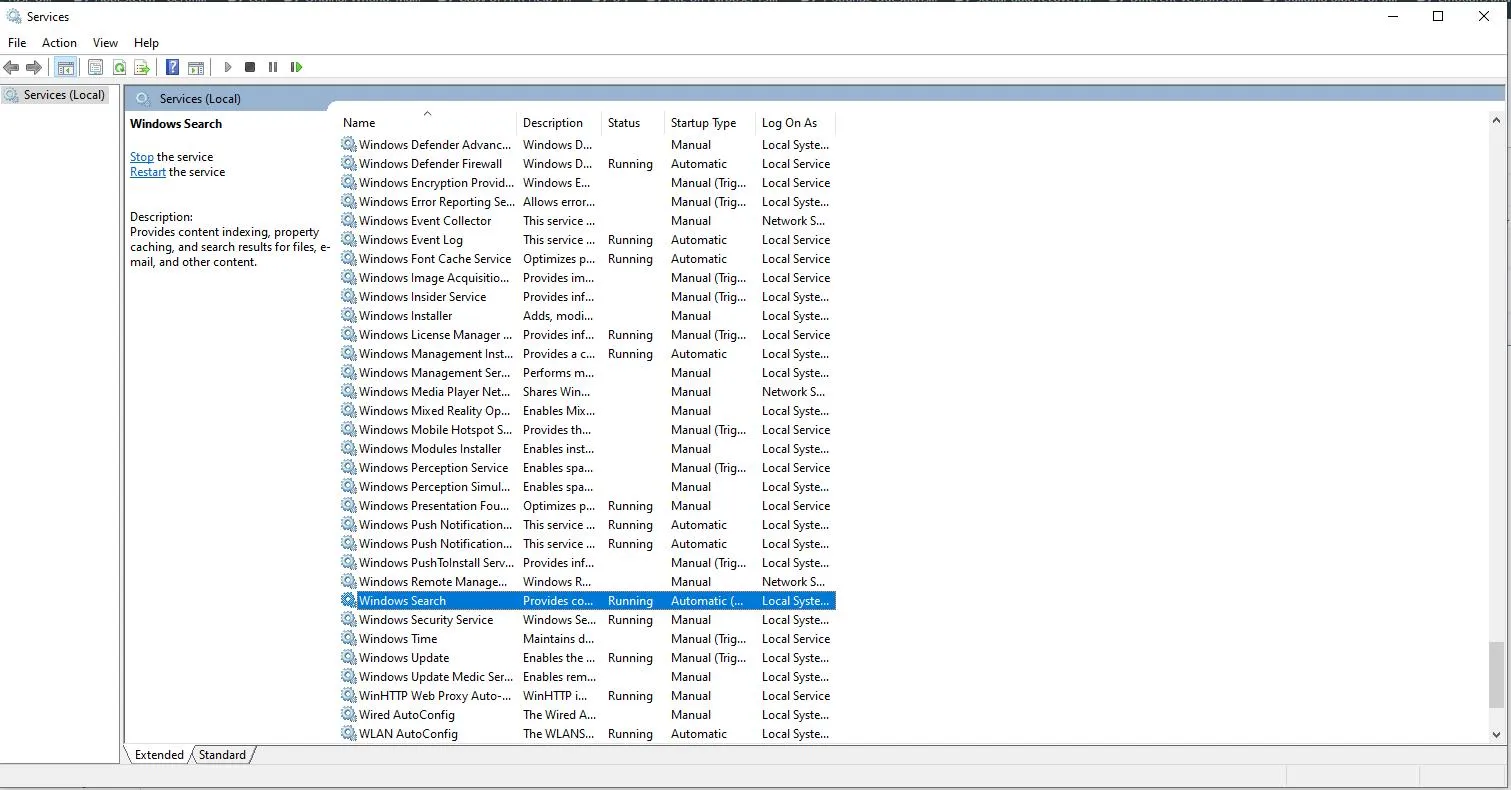This screenshot has width=1511, height=790.
Task: Select the Windows Event Collector row
Action: click(588, 221)
